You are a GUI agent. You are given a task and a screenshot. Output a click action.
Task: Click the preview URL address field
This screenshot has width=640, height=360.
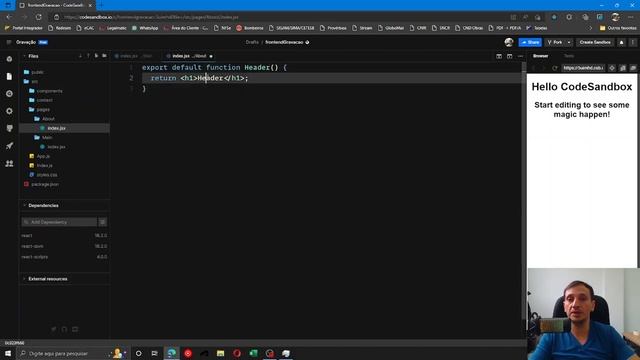point(582,68)
